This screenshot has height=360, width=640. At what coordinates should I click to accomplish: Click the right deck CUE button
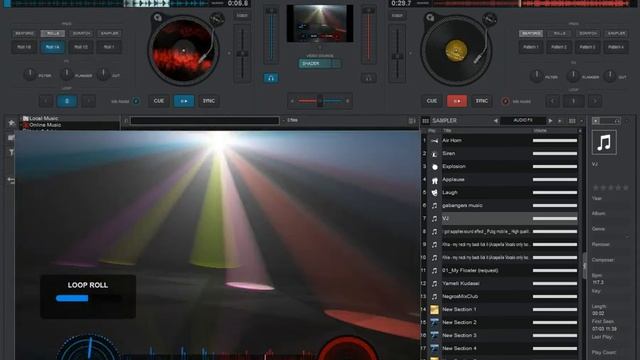pyautogui.click(x=431, y=101)
